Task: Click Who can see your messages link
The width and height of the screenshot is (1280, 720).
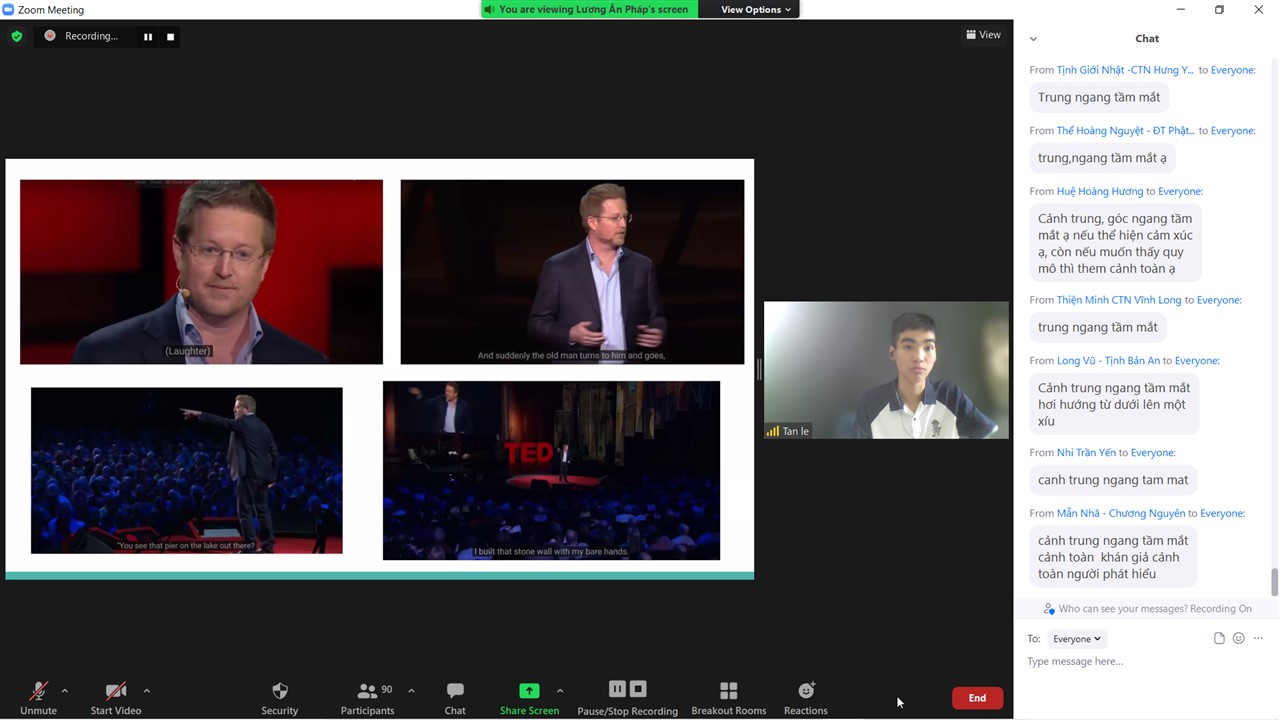Action: click(x=1124, y=609)
